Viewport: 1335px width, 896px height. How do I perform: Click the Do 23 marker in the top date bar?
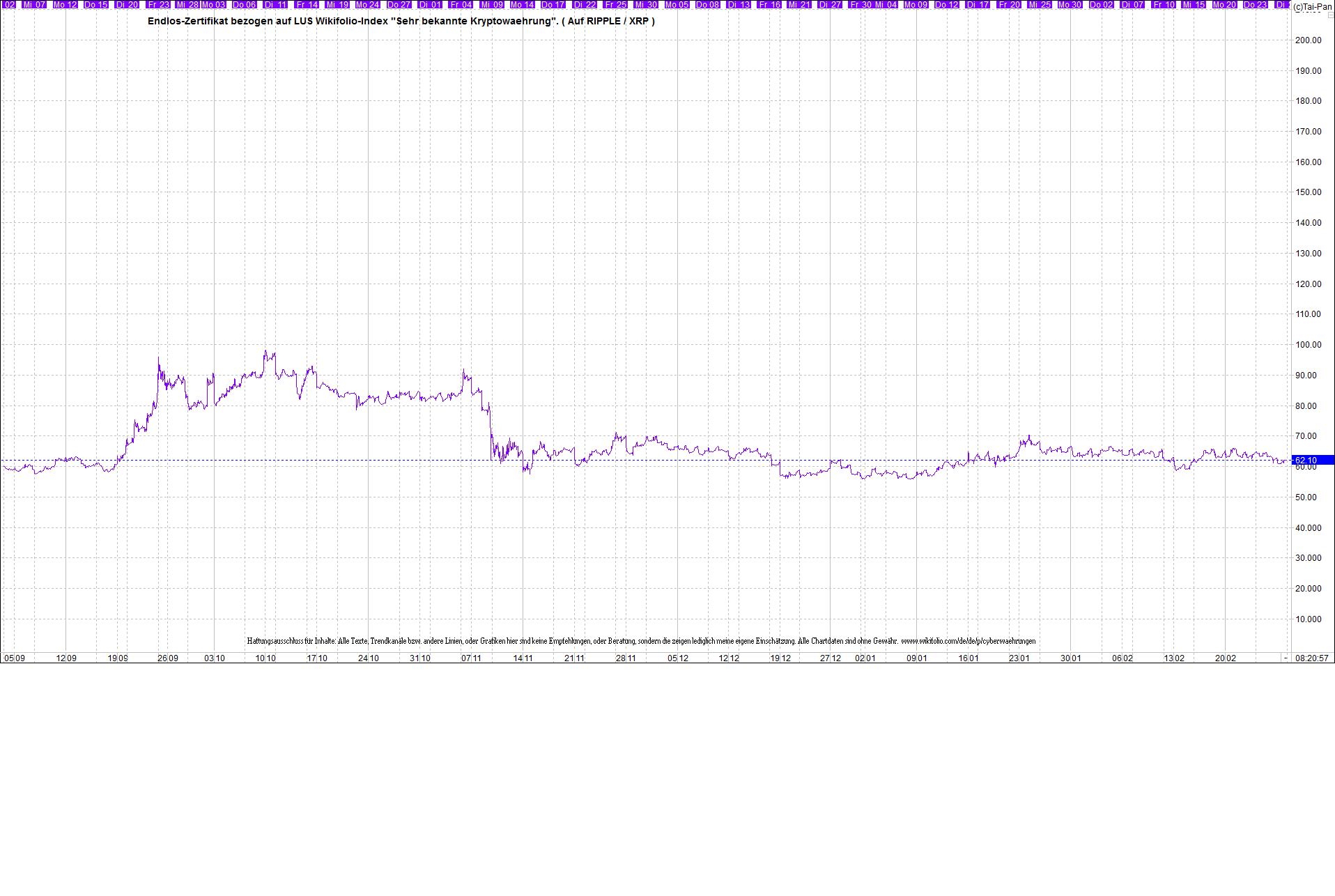pyautogui.click(x=1256, y=4)
